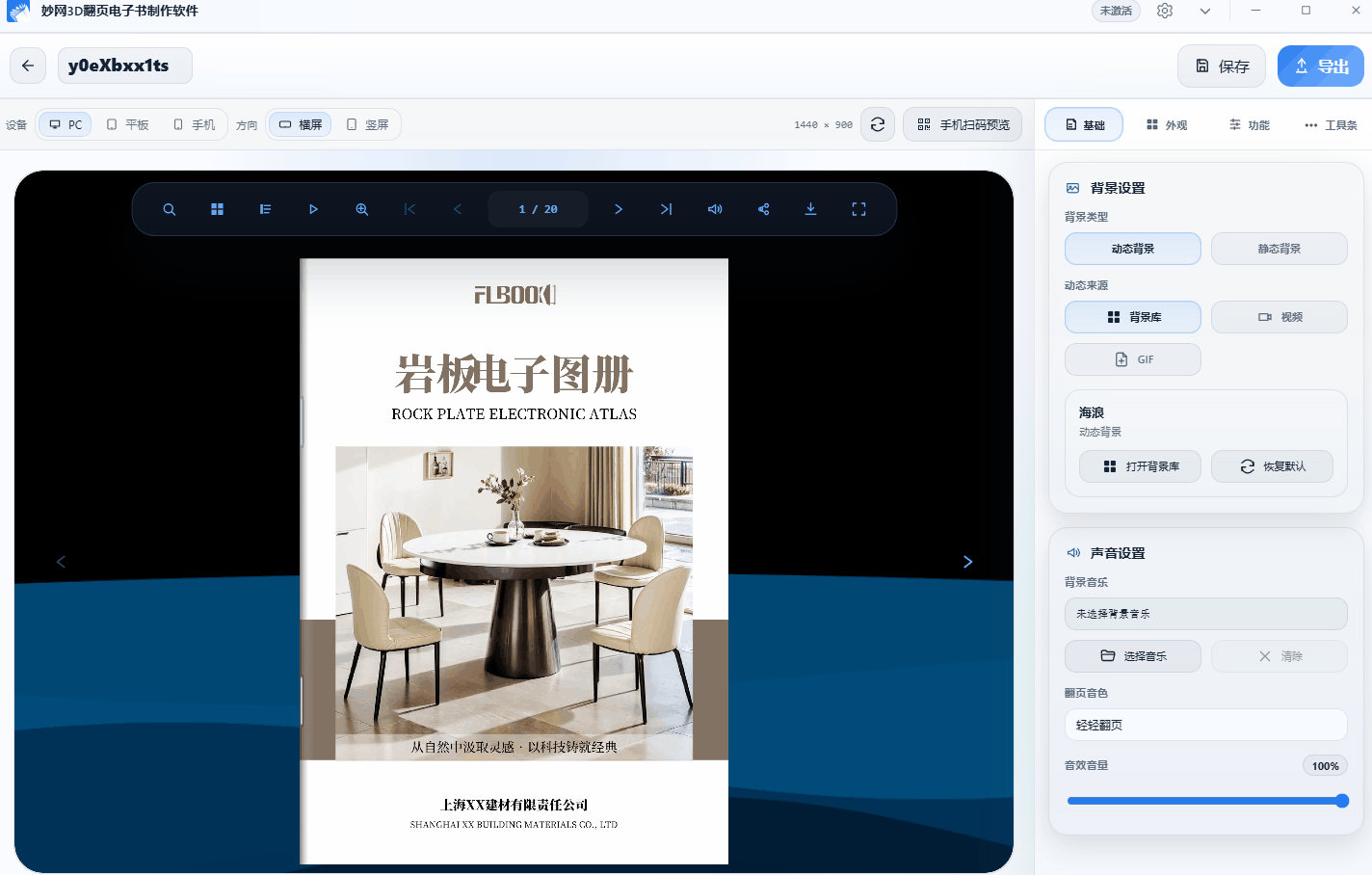Choose 静态背景 background type

coord(1280,249)
